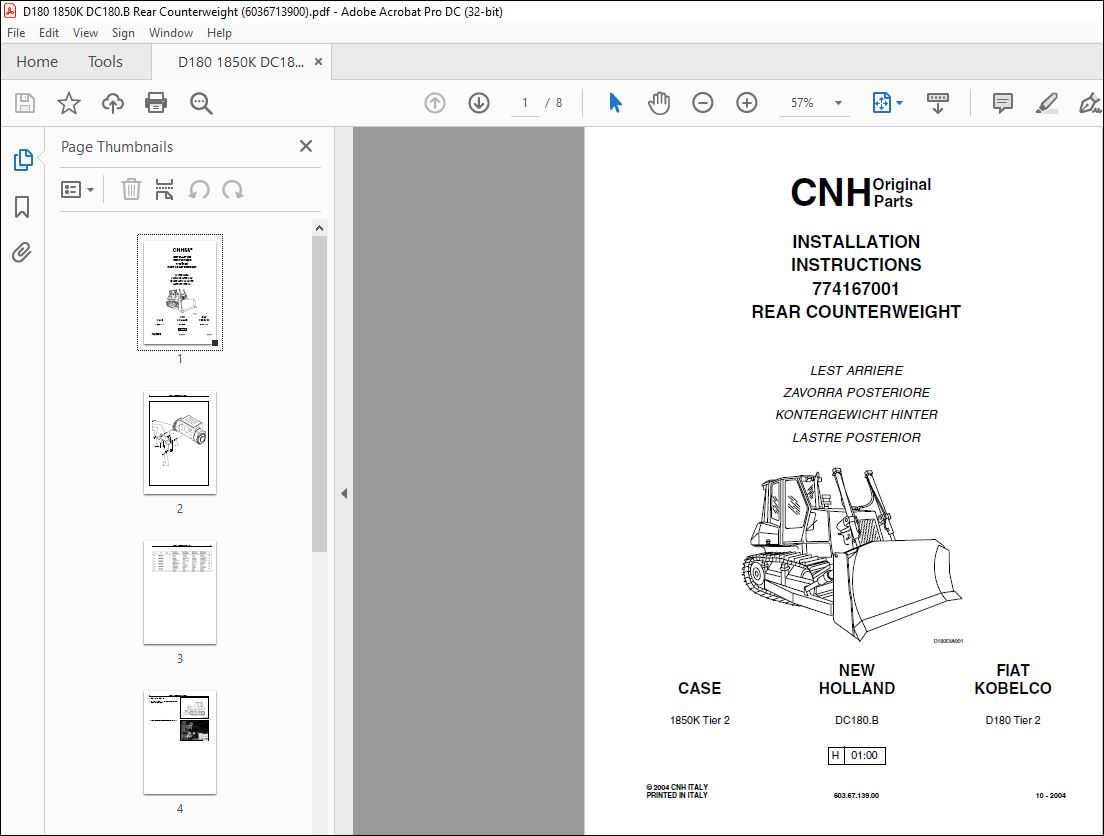Image resolution: width=1104 pixels, height=836 pixels.
Task: Go to the next page
Action: tap(479, 104)
